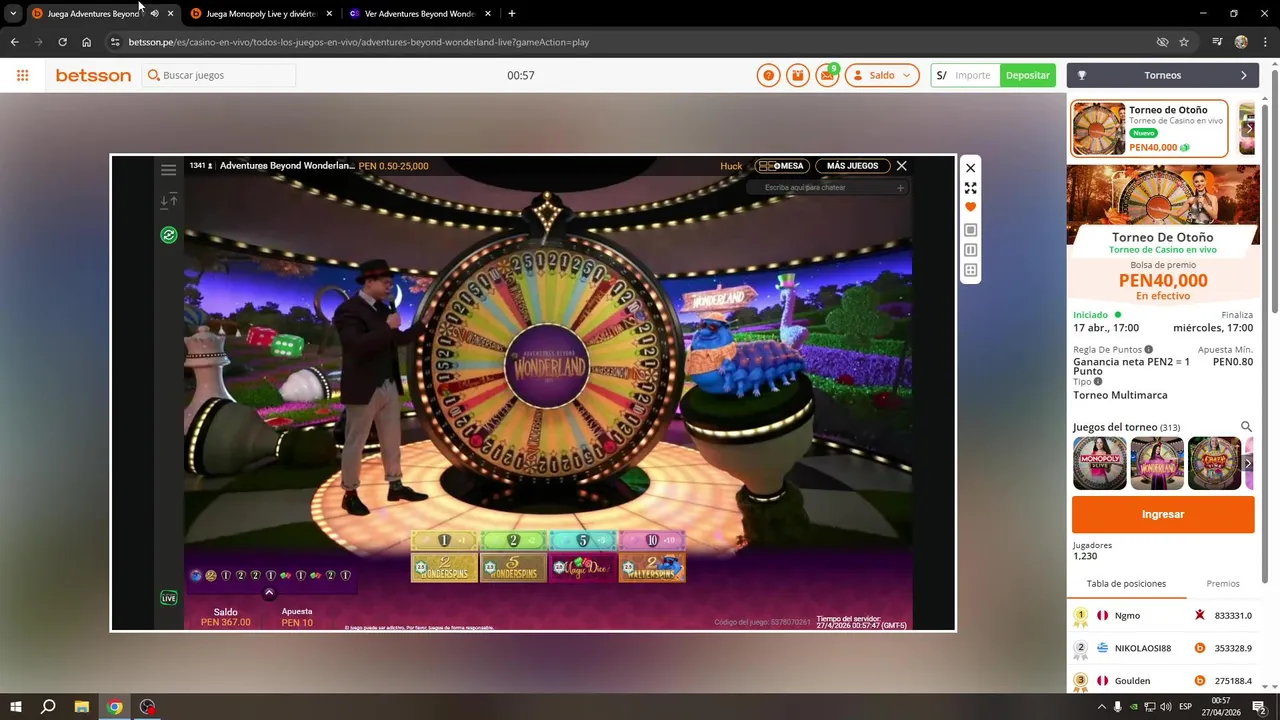Click the MÁS JUEGOS button
This screenshot has width=1280, height=720.
pos(852,166)
